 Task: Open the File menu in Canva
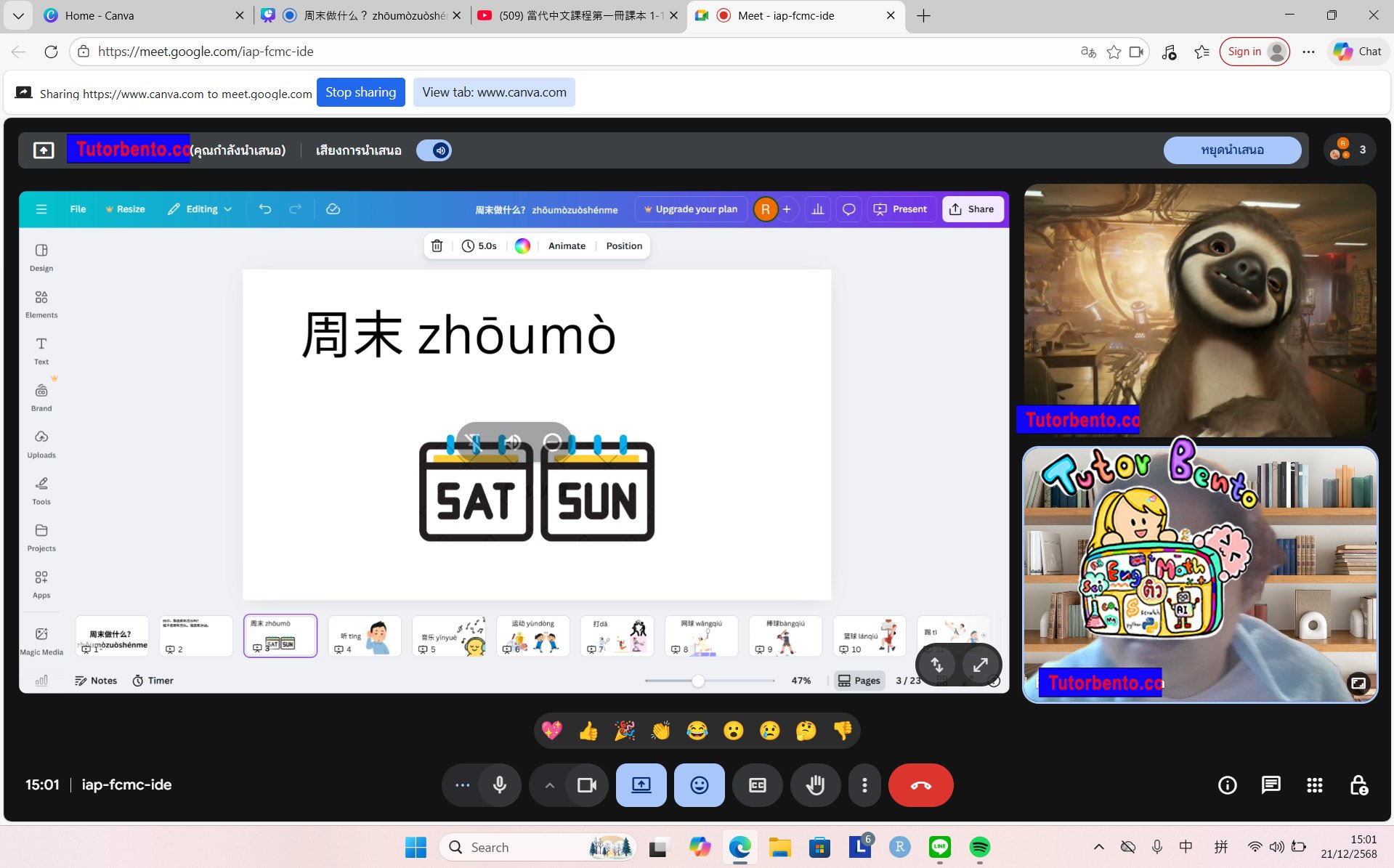[77, 208]
